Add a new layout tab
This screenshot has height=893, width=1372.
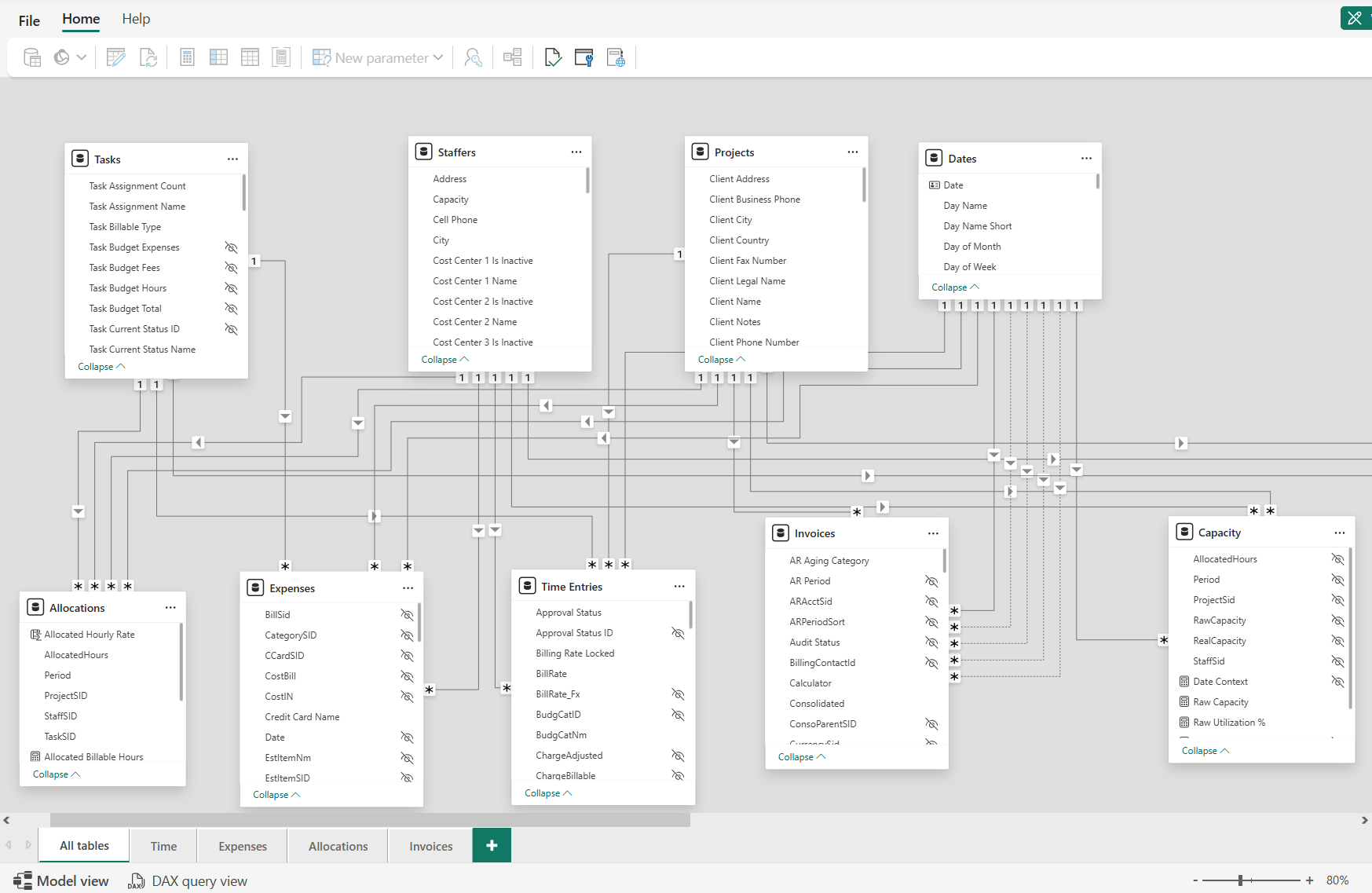coord(492,845)
